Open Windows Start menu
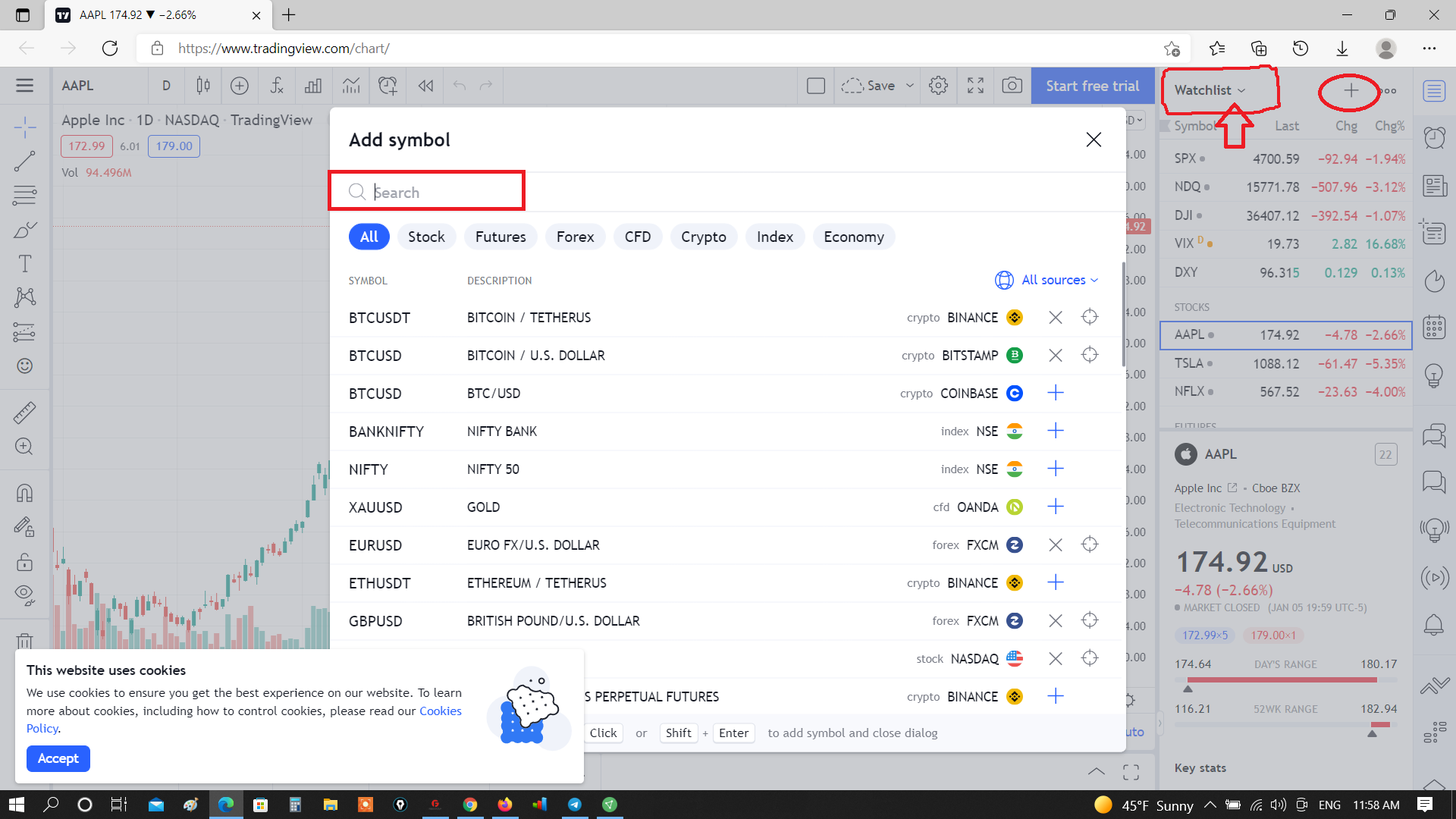The image size is (1456, 819). click(17, 805)
